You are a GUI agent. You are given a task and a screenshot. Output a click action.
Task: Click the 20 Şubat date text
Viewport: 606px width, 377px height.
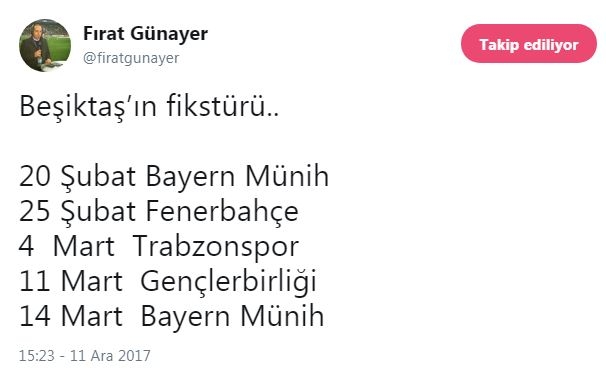(77, 177)
